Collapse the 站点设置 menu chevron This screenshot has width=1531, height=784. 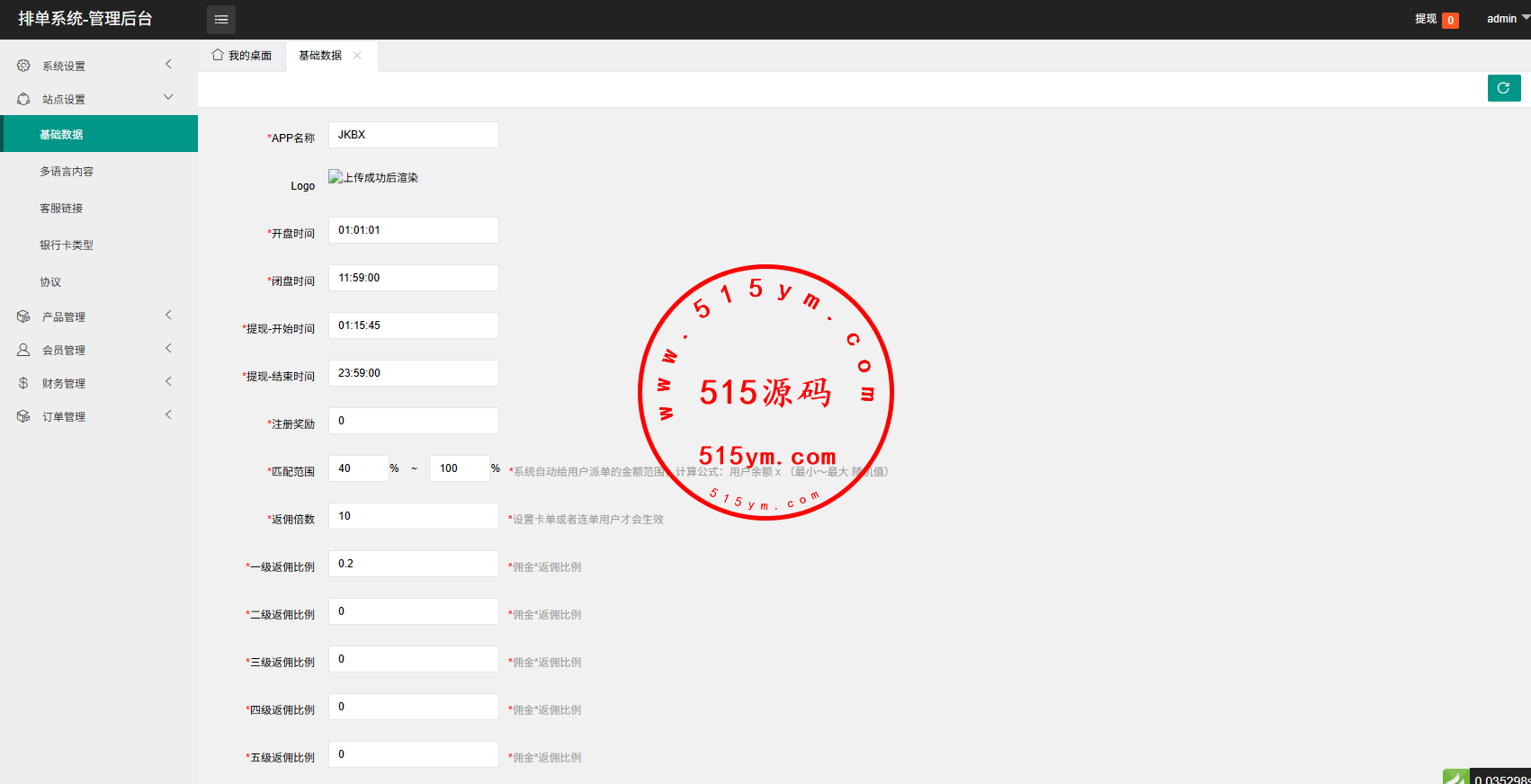click(168, 97)
